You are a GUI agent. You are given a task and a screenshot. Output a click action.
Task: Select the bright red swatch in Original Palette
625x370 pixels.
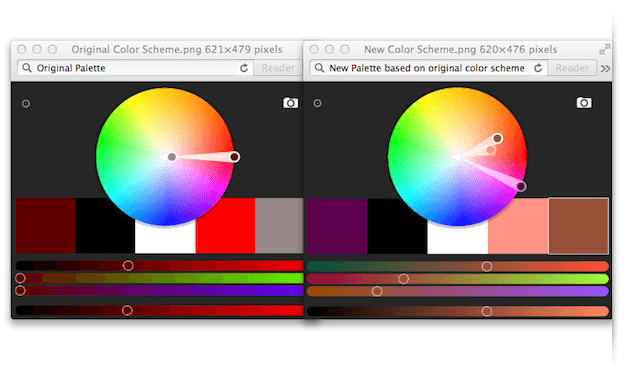(225, 226)
